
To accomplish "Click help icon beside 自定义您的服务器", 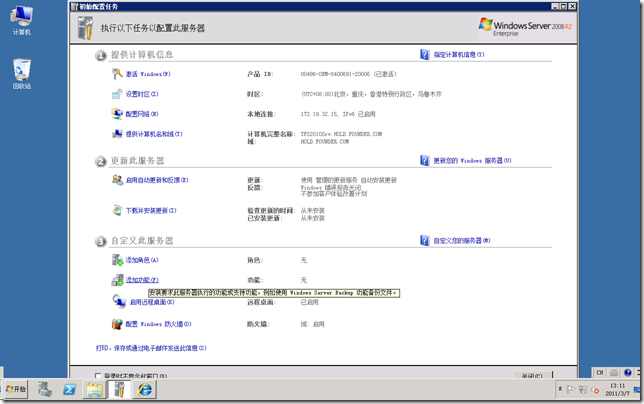I will (x=424, y=241).
